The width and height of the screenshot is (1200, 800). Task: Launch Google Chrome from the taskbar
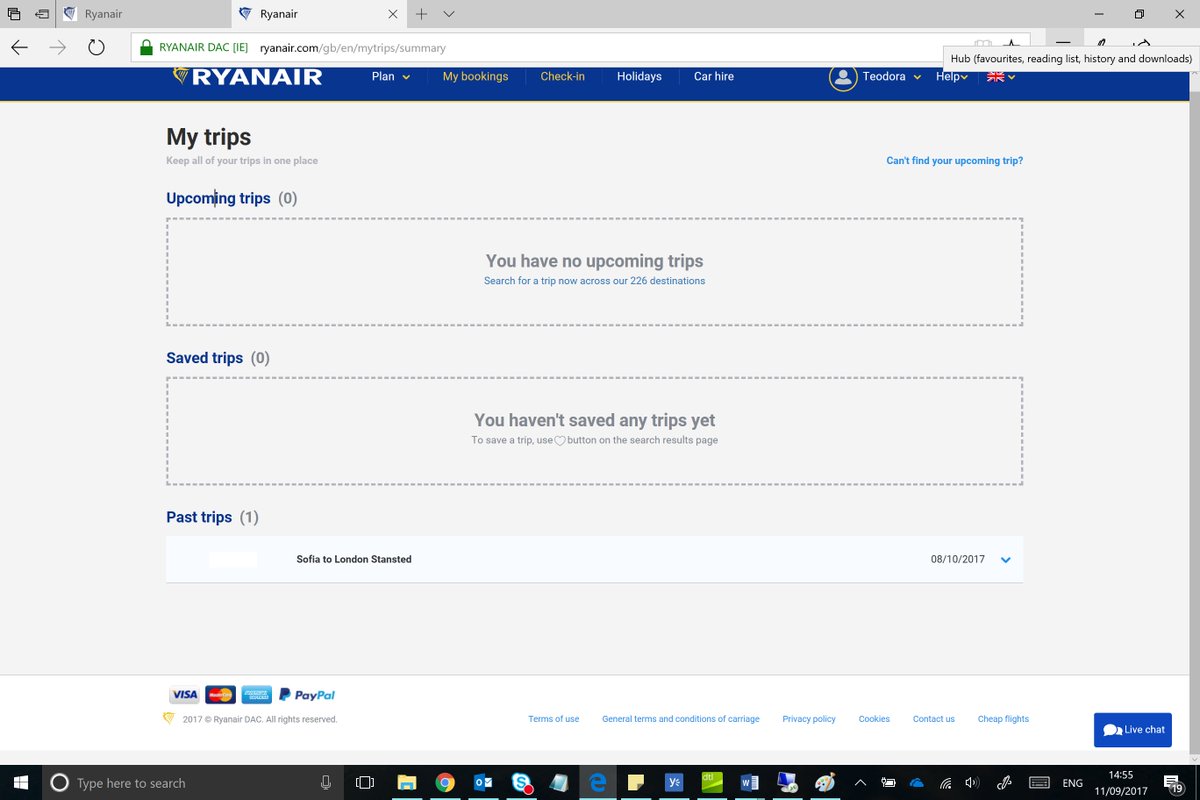pos(445,783)
